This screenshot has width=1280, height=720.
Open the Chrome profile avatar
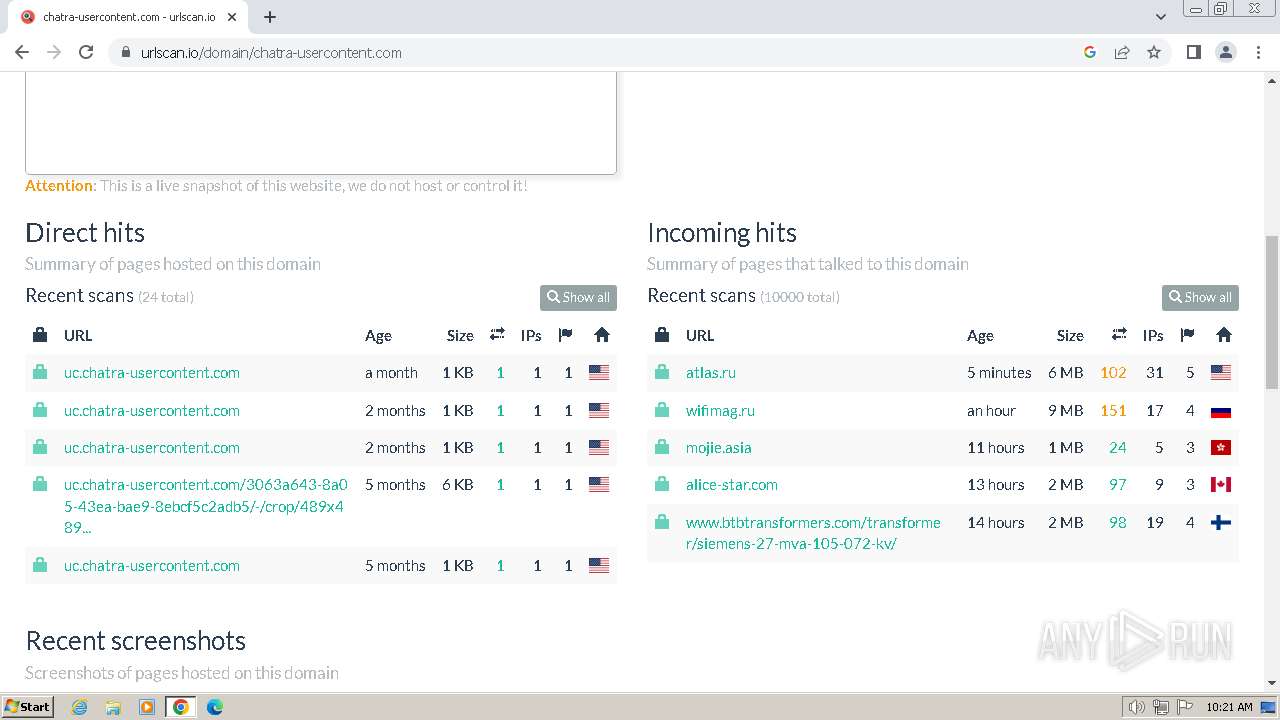tap(1225, 52)
